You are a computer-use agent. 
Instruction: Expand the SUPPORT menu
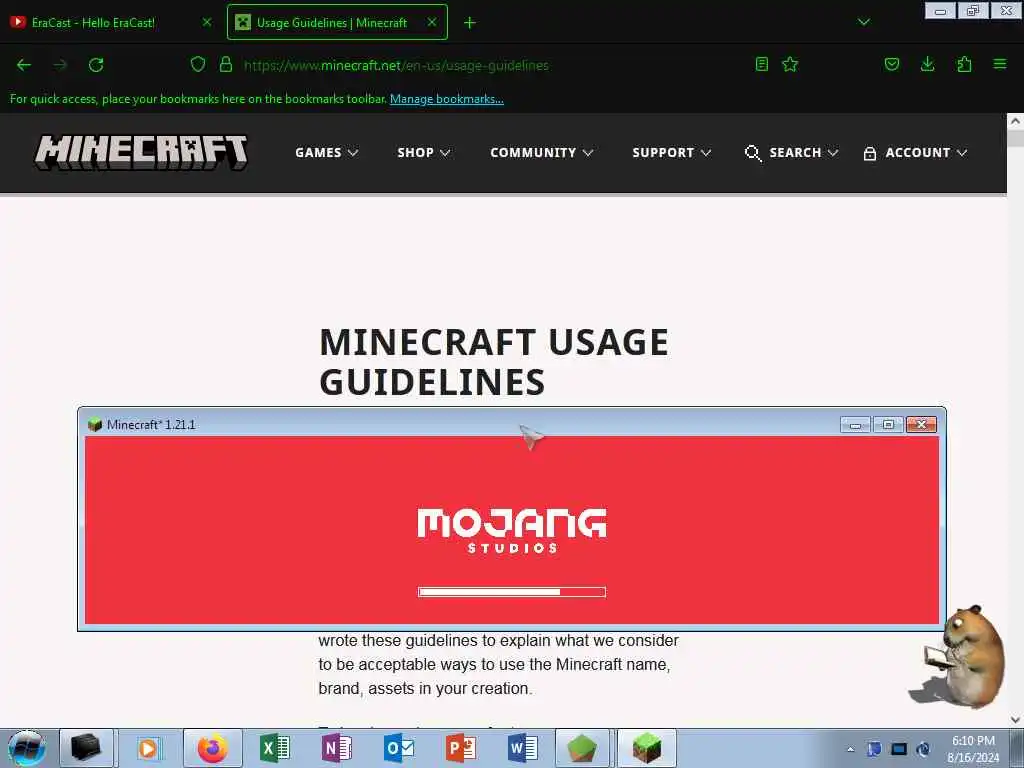pos(671,153)
